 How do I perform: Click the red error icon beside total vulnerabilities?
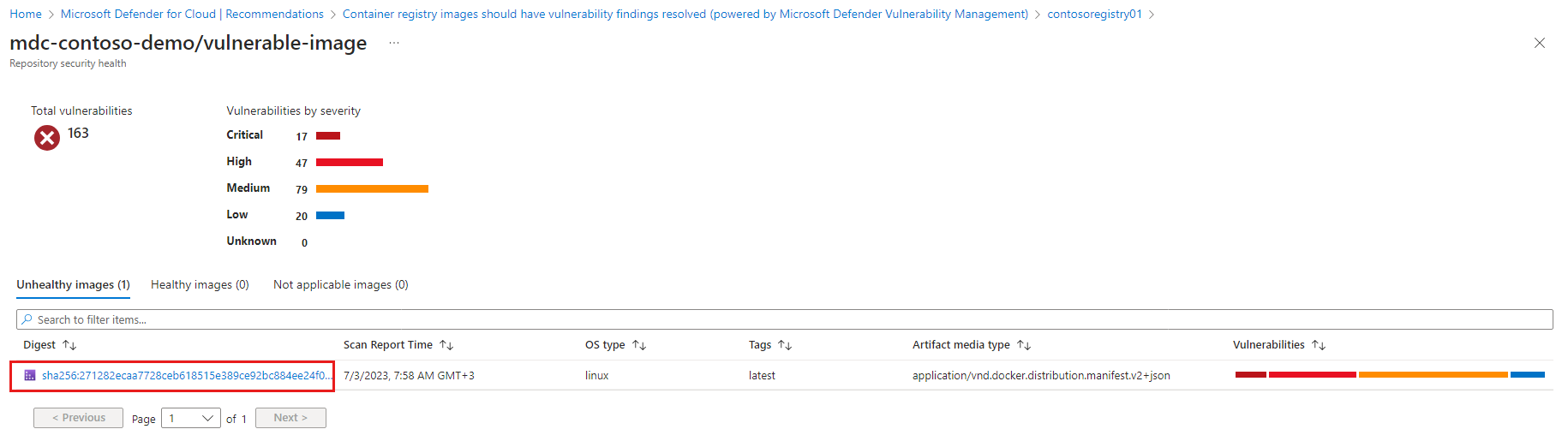tap(47, 137)
